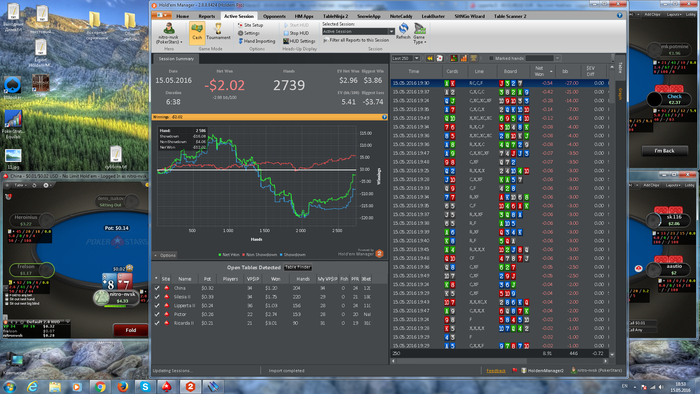Click the refresh icon in China table toolbar
The width and height of the screenshot is (700, 394).
[x=34, y=185]
